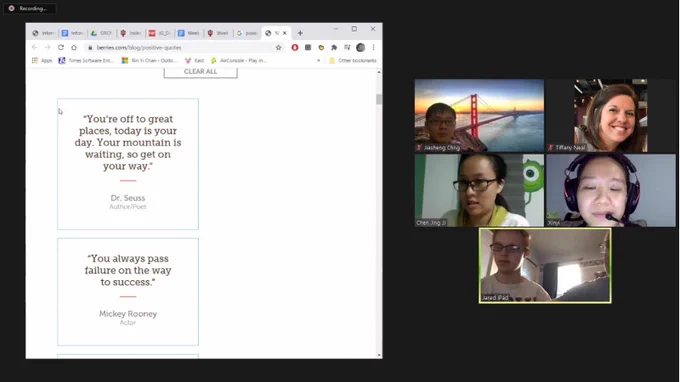Viewport: 680px width, 382px height.
Task: Click the CLEAR ALL button
Action: (200, 72)
